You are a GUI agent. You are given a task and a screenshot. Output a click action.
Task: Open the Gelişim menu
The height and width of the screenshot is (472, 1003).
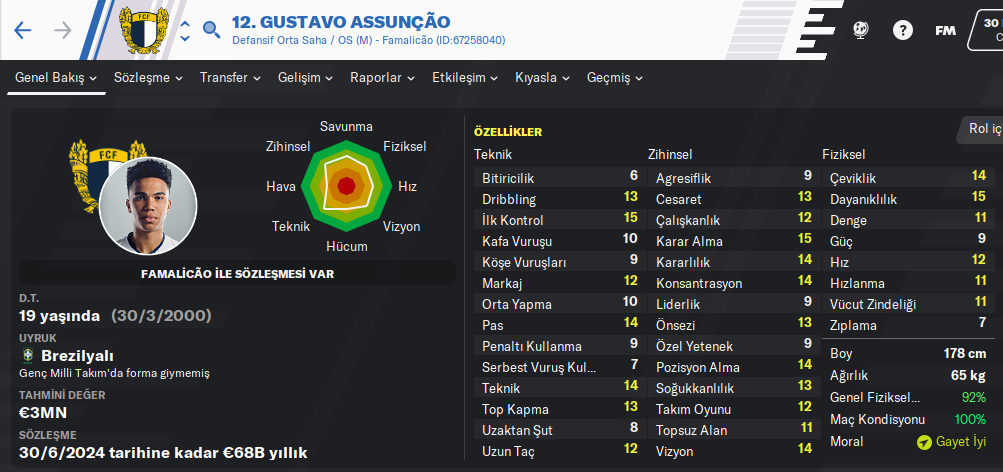[306, 78]
